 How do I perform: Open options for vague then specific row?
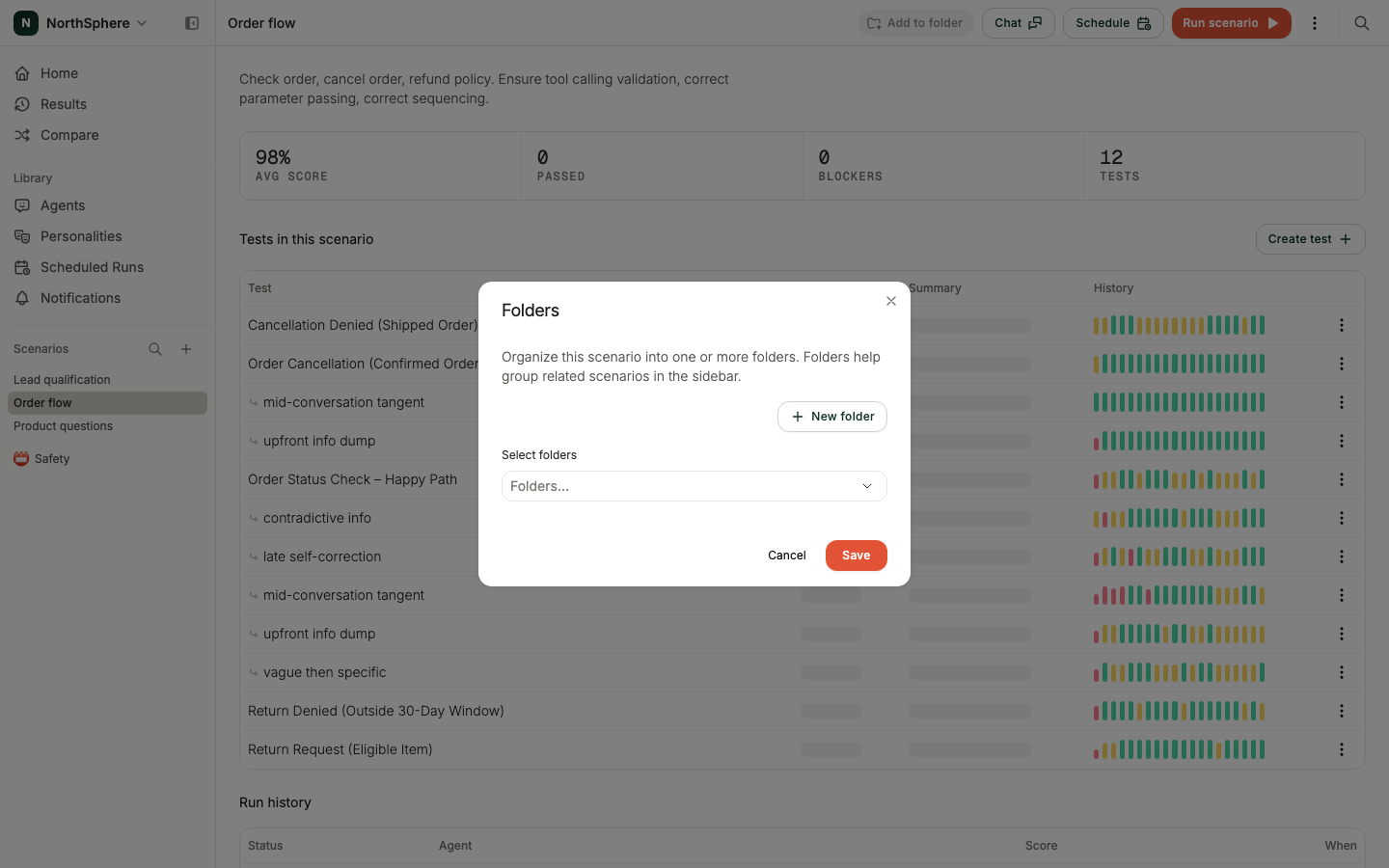(x=1342, y=672)
